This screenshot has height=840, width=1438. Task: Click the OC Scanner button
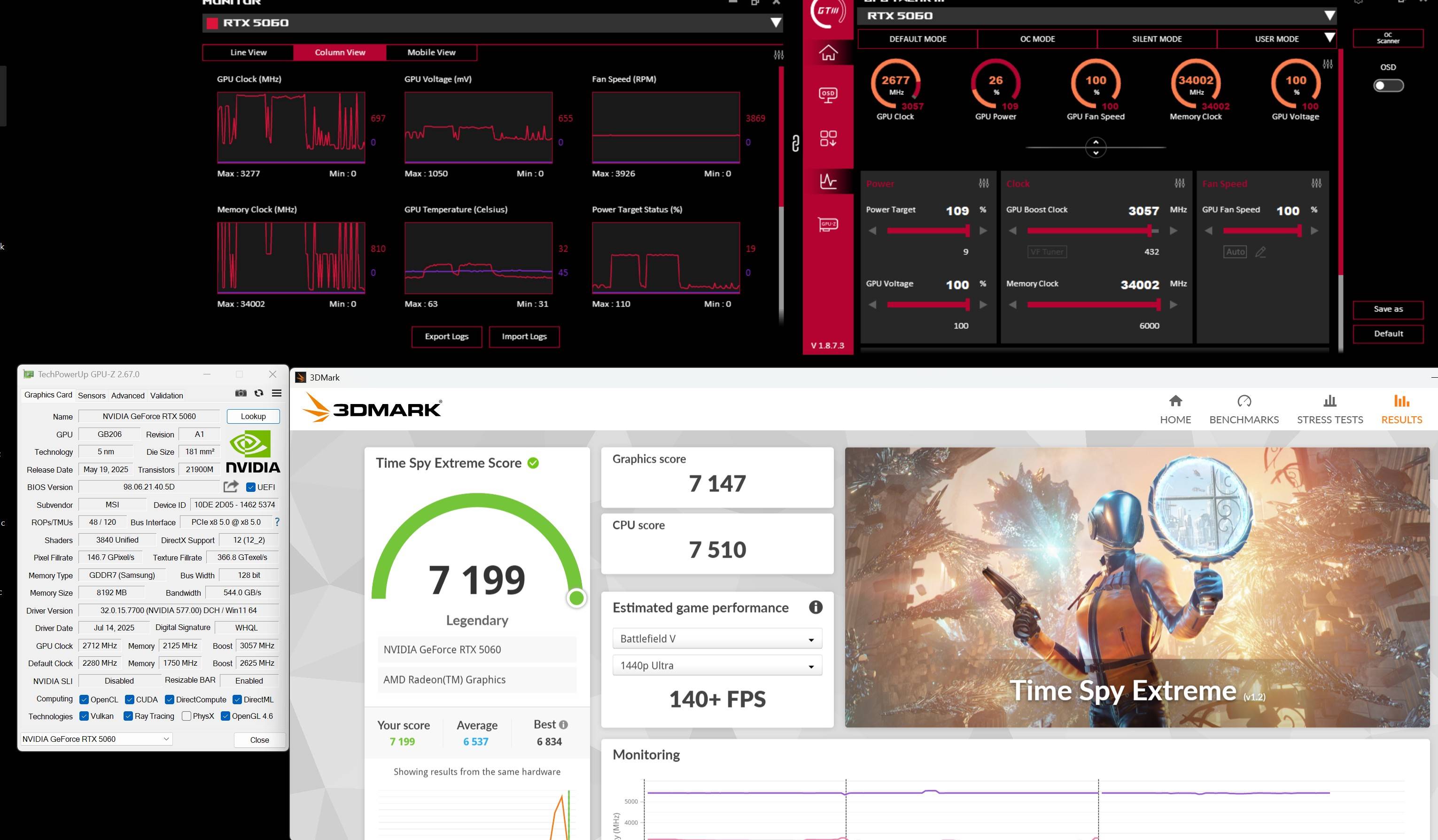pyautogui.click(x=1388, y=38)
